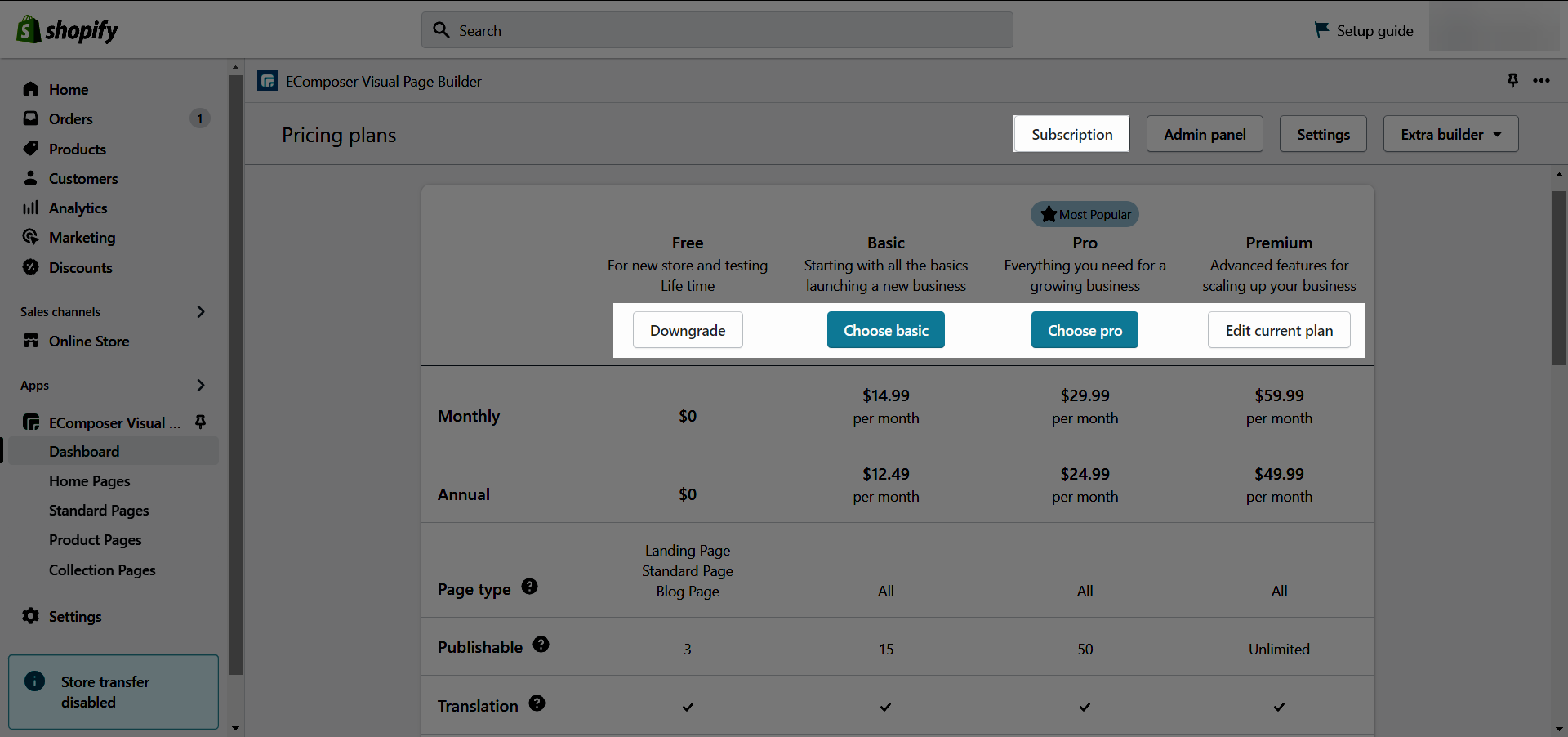
Task: Open the Settings tab in app header
Action: 1323,134
